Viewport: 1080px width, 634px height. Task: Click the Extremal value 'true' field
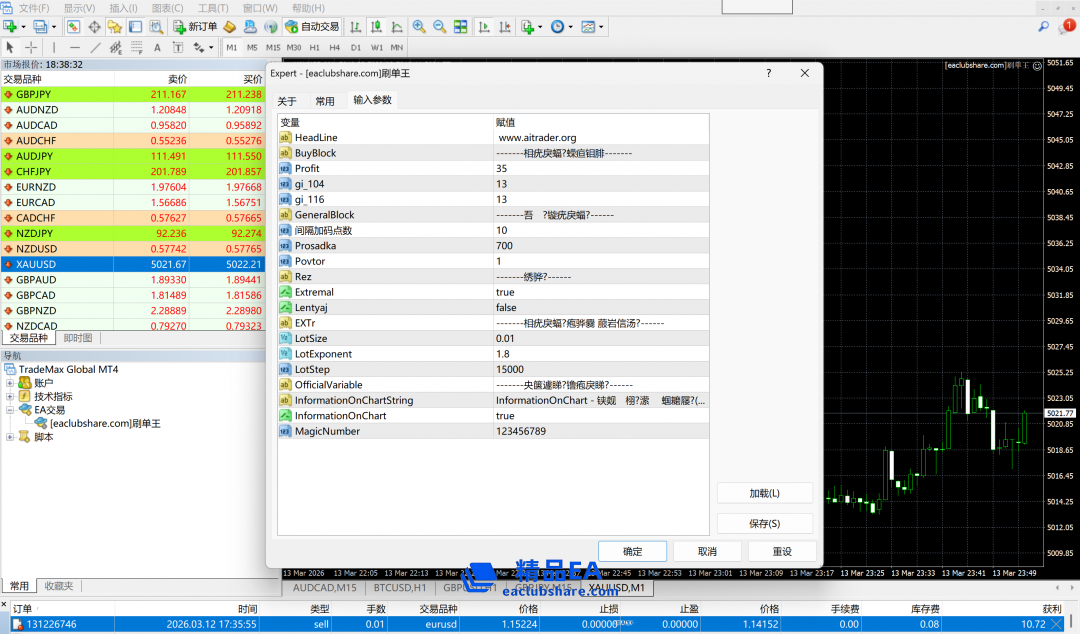click(x=600, y=292)
